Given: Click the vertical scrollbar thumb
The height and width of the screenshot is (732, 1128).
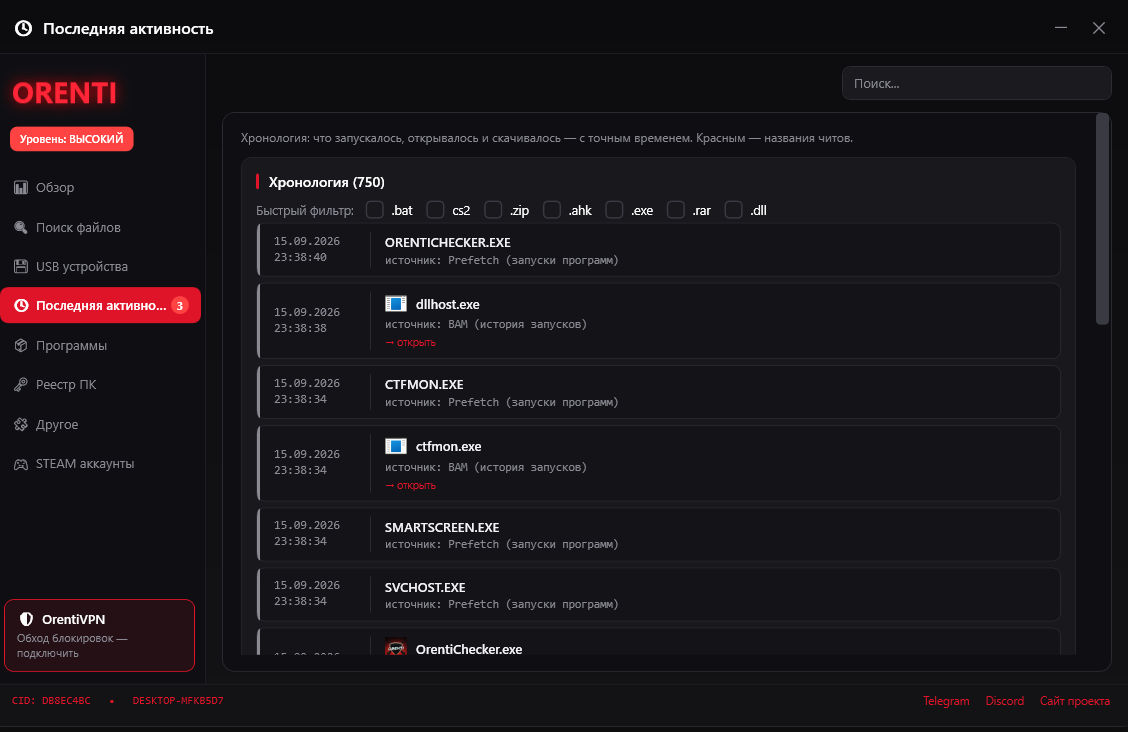Looking at the screenshot, I should (1102, 219).
